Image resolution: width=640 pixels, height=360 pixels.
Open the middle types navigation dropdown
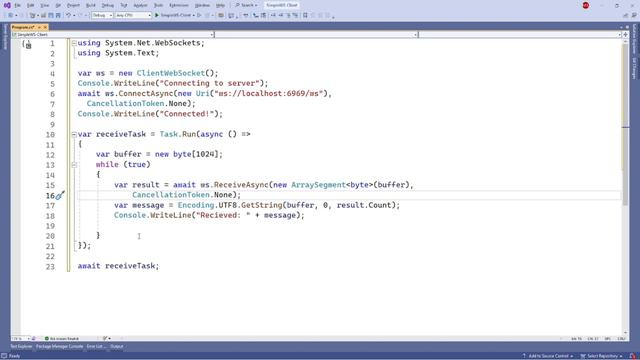click(316, 35)
